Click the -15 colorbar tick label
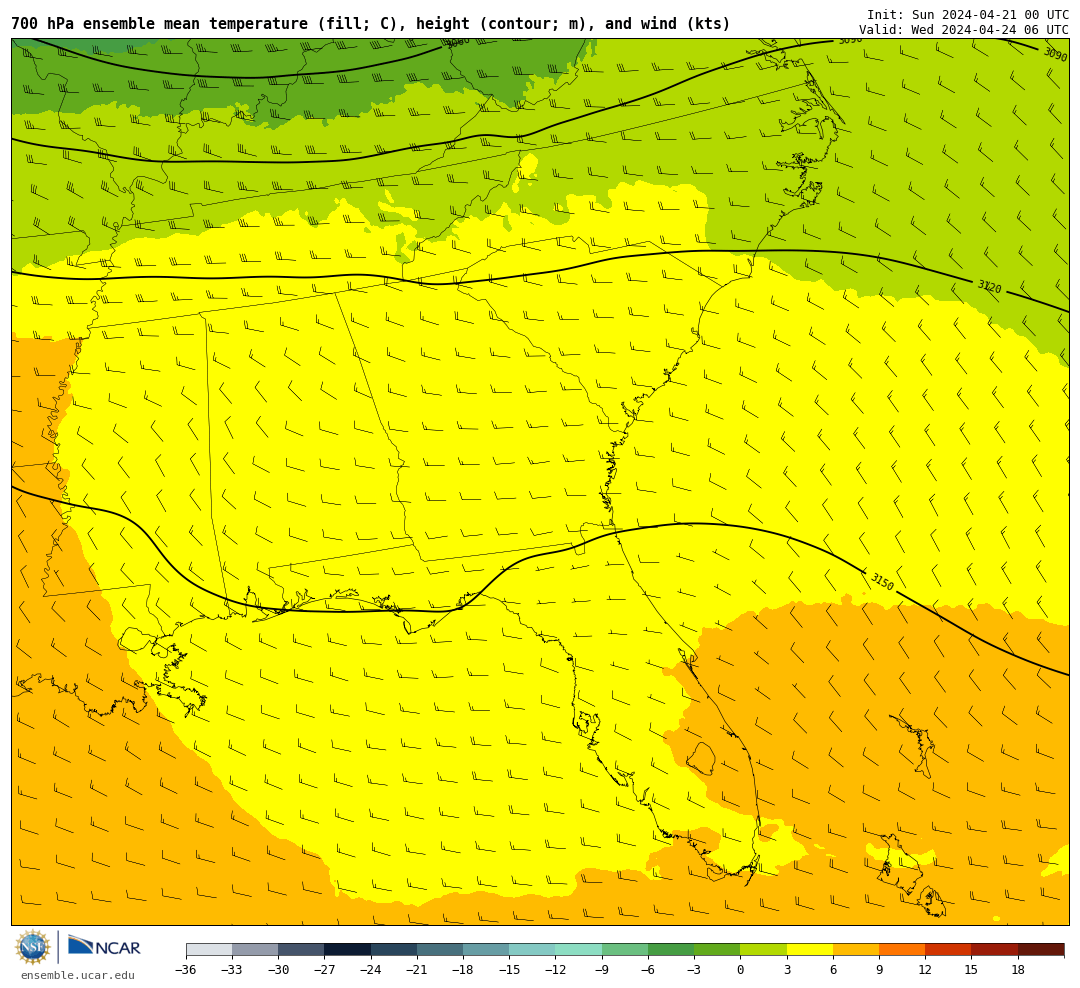Viewport: 1080px width, 988px height. tap(509, 970)
